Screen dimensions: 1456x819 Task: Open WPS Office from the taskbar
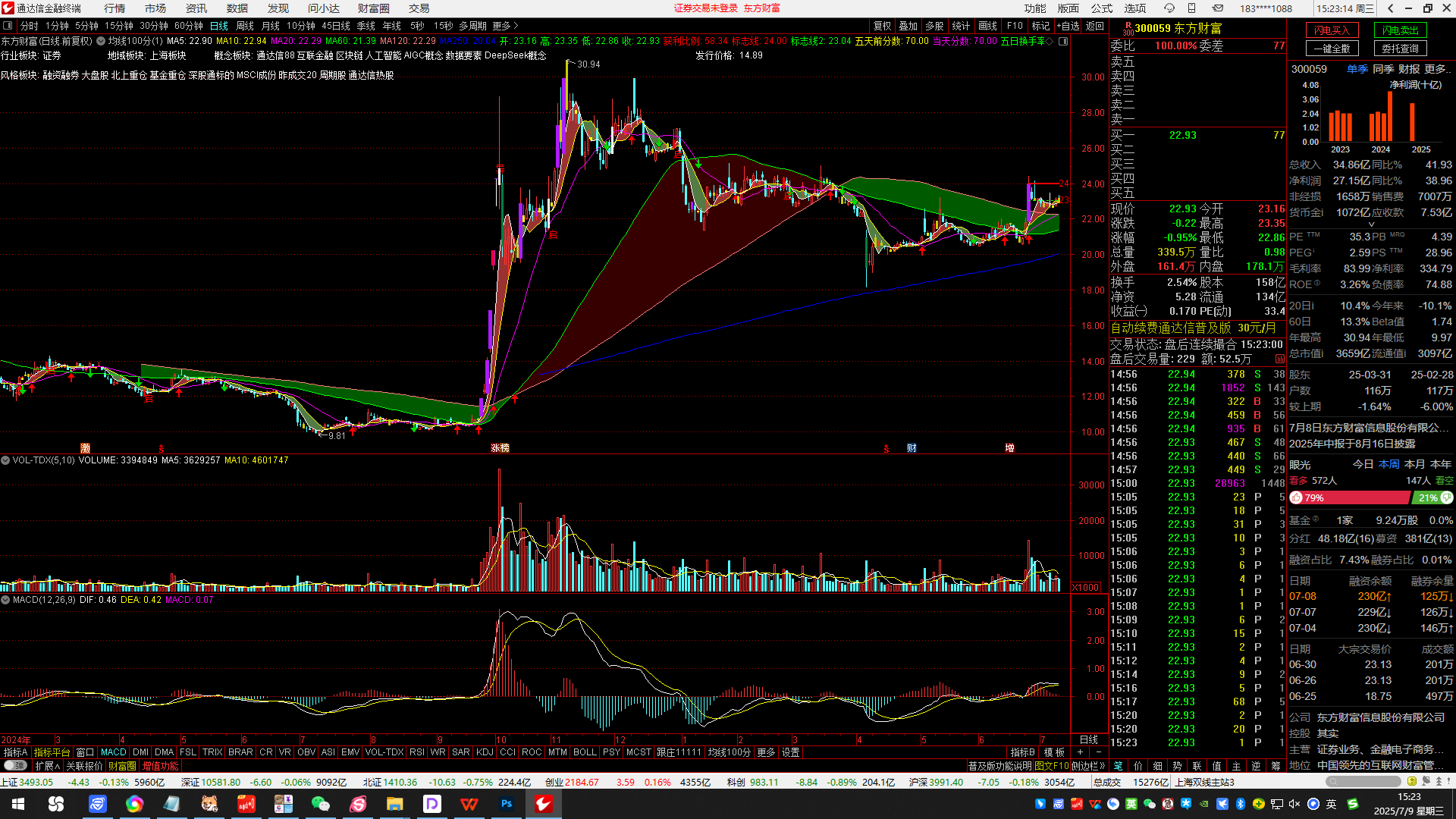tap(469, 804)
